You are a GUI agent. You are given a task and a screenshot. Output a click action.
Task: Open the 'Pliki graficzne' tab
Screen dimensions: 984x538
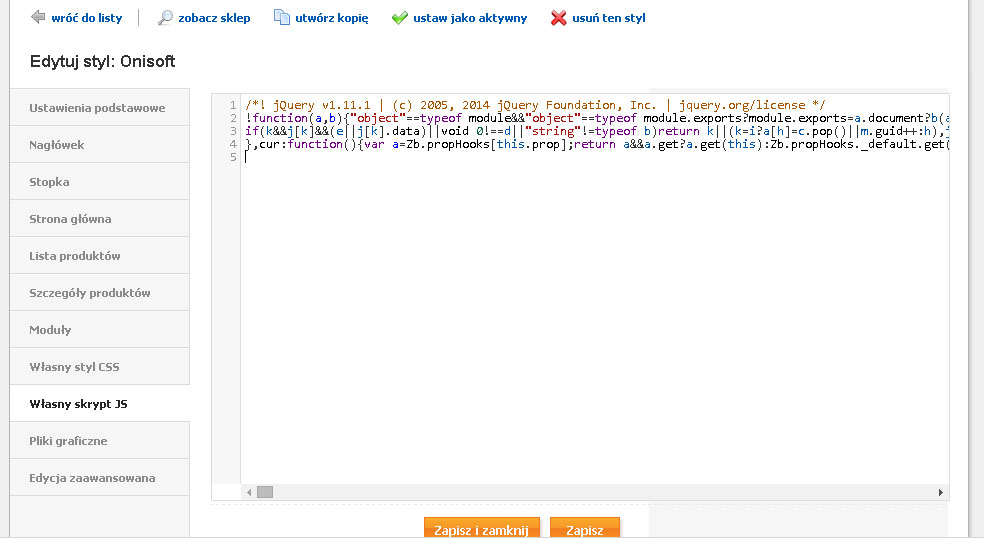pos(100,441)
